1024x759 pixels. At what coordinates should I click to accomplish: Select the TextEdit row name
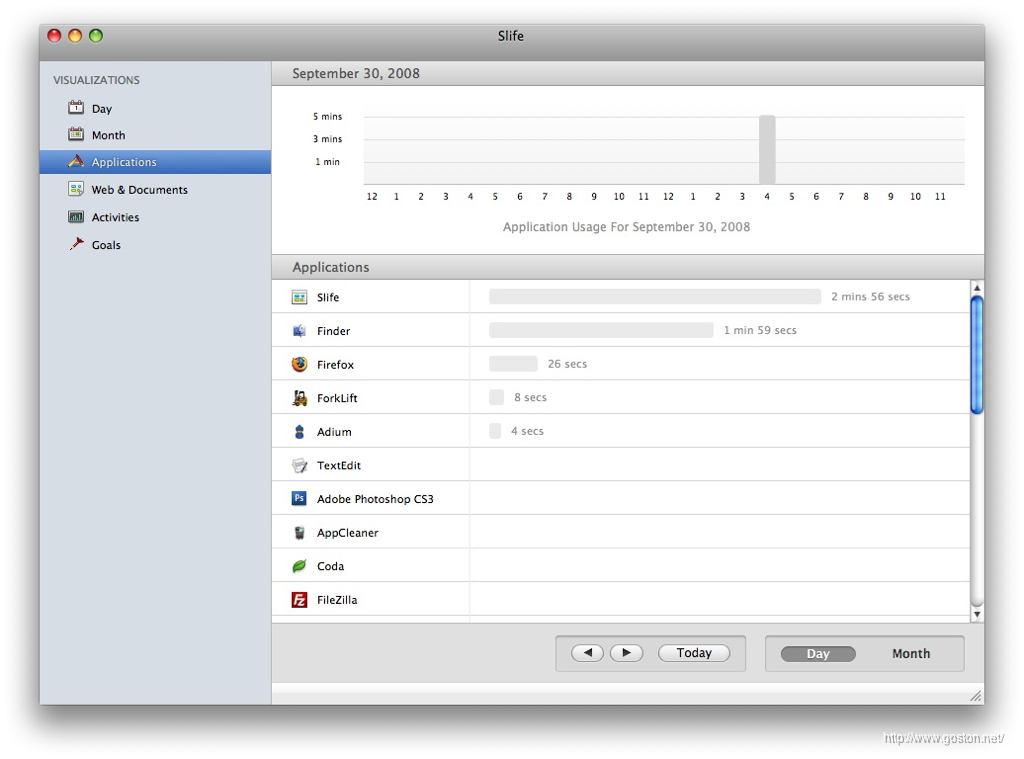pos(338,465)
